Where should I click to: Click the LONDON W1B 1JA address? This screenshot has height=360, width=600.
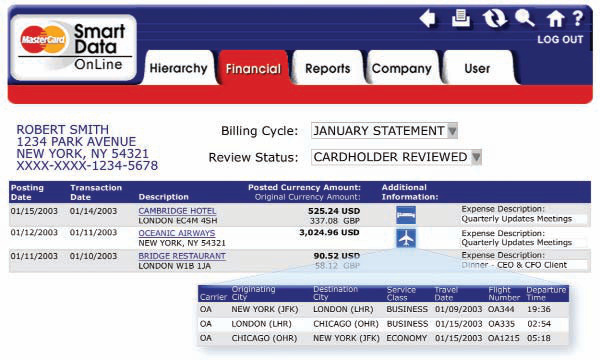pos(174,266)
